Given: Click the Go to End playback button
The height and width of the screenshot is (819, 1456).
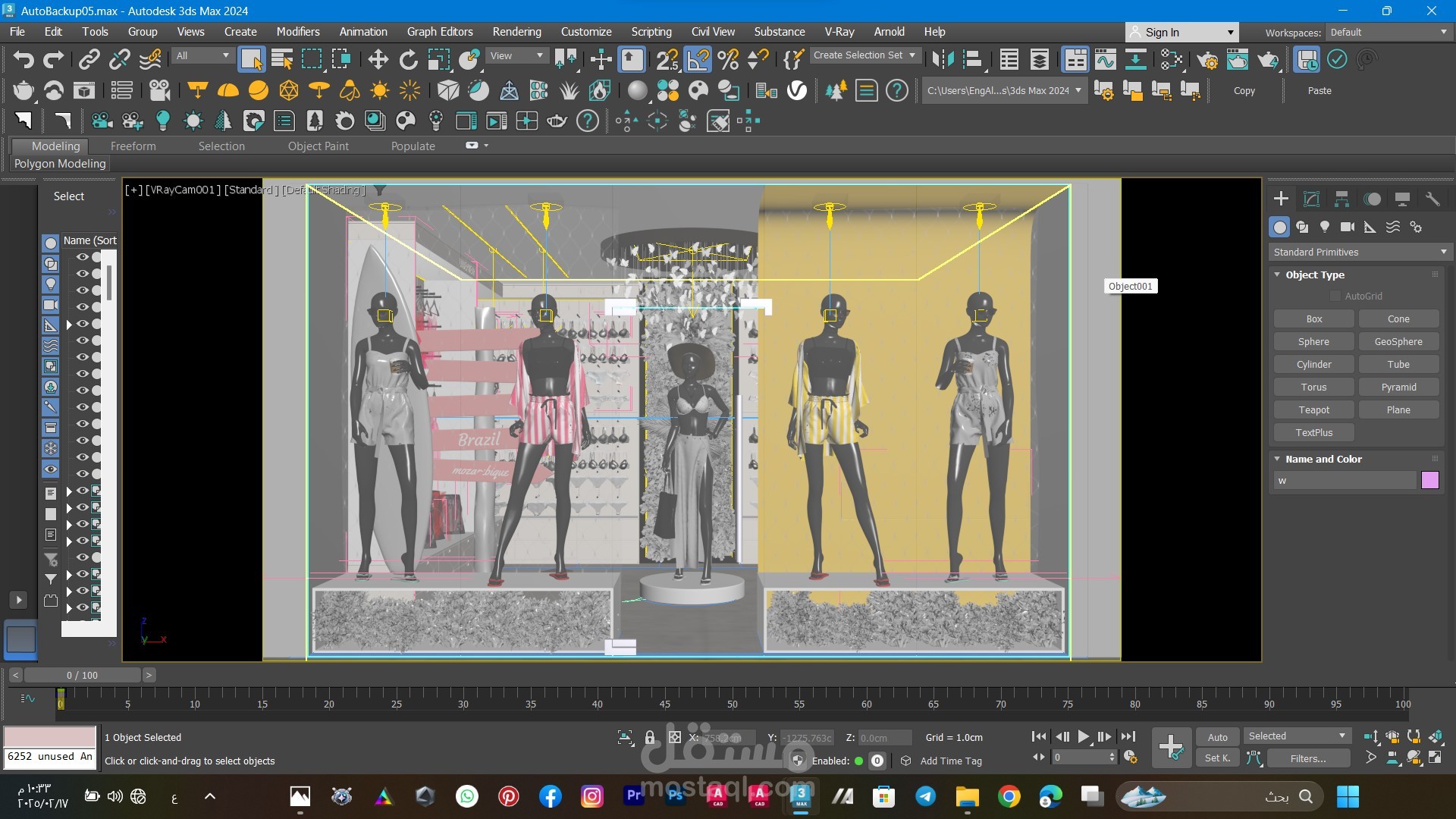Looking at the screenshot, I should 1128,736.
